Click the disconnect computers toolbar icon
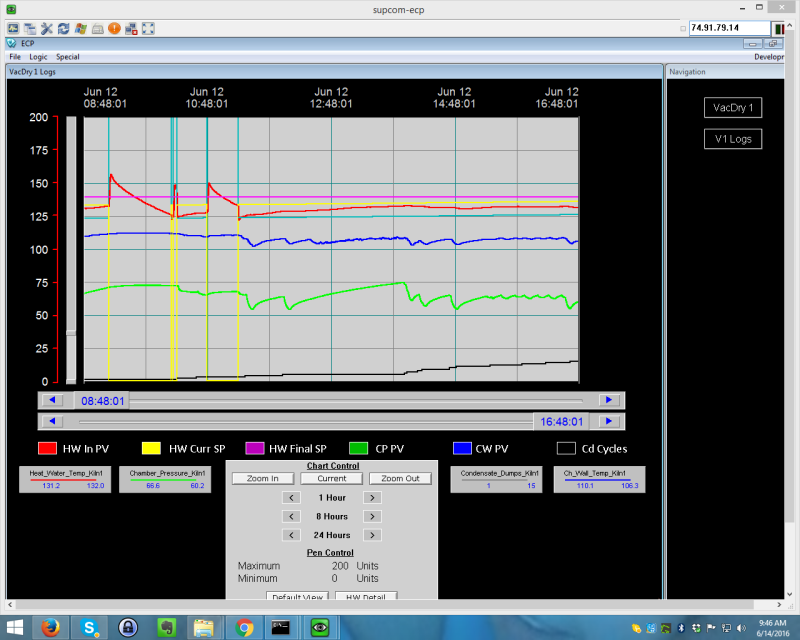 coord(131,29)
